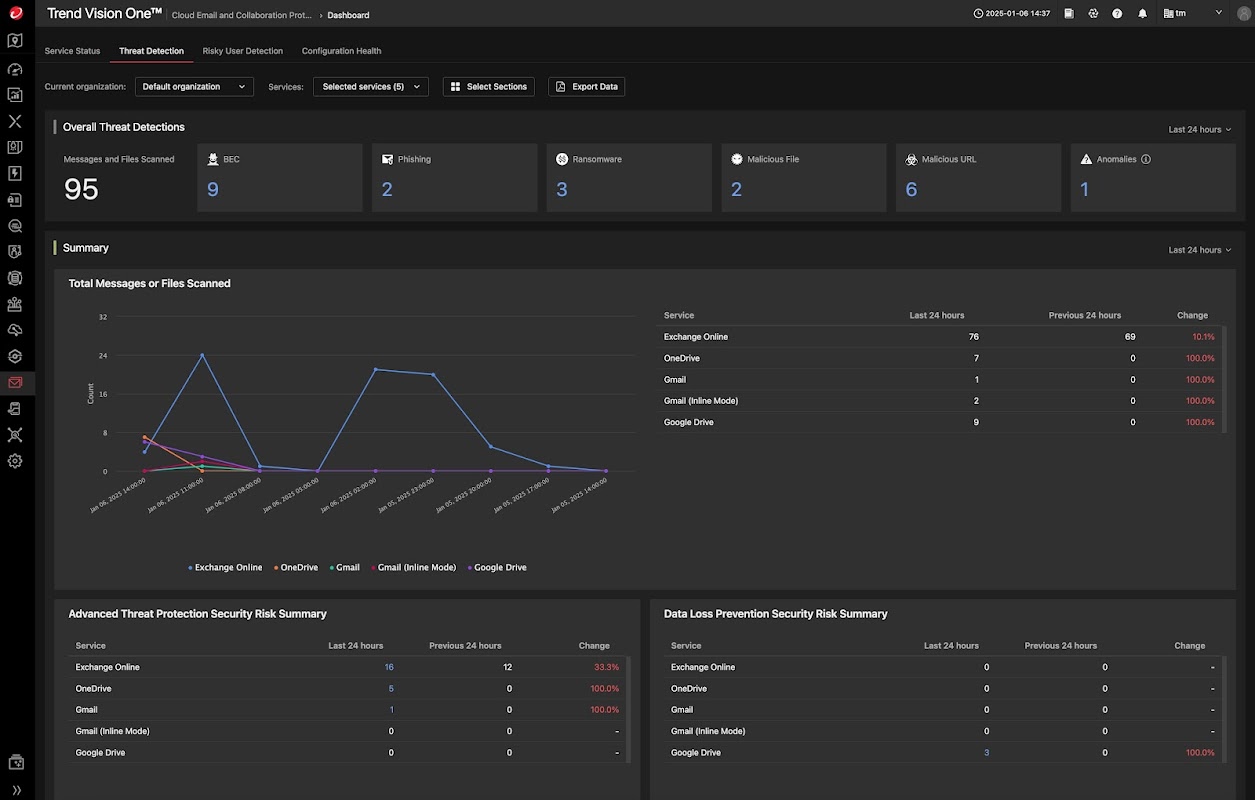
Task: Click the Select Sections button
Action: pyautogui.click(x=488, y=87)
